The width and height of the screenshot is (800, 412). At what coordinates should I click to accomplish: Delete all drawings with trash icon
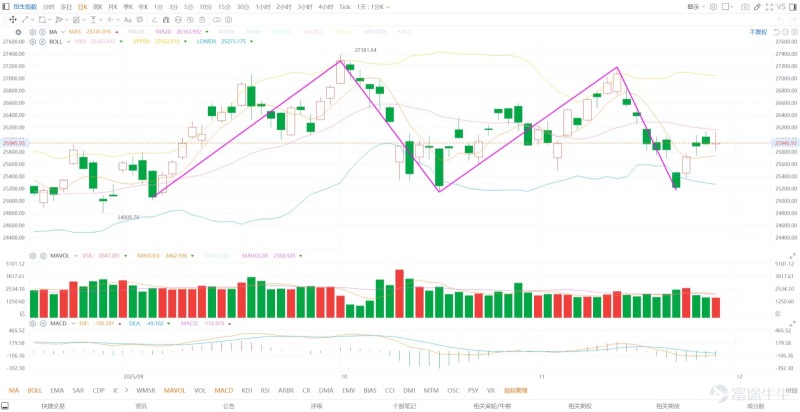202,19
